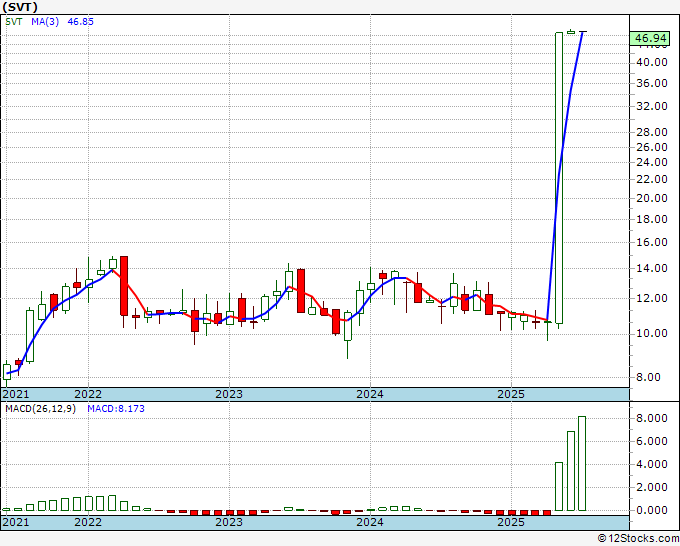
Task: Click 2021 on the price chart time axis
Action: (x=16, y=394)
